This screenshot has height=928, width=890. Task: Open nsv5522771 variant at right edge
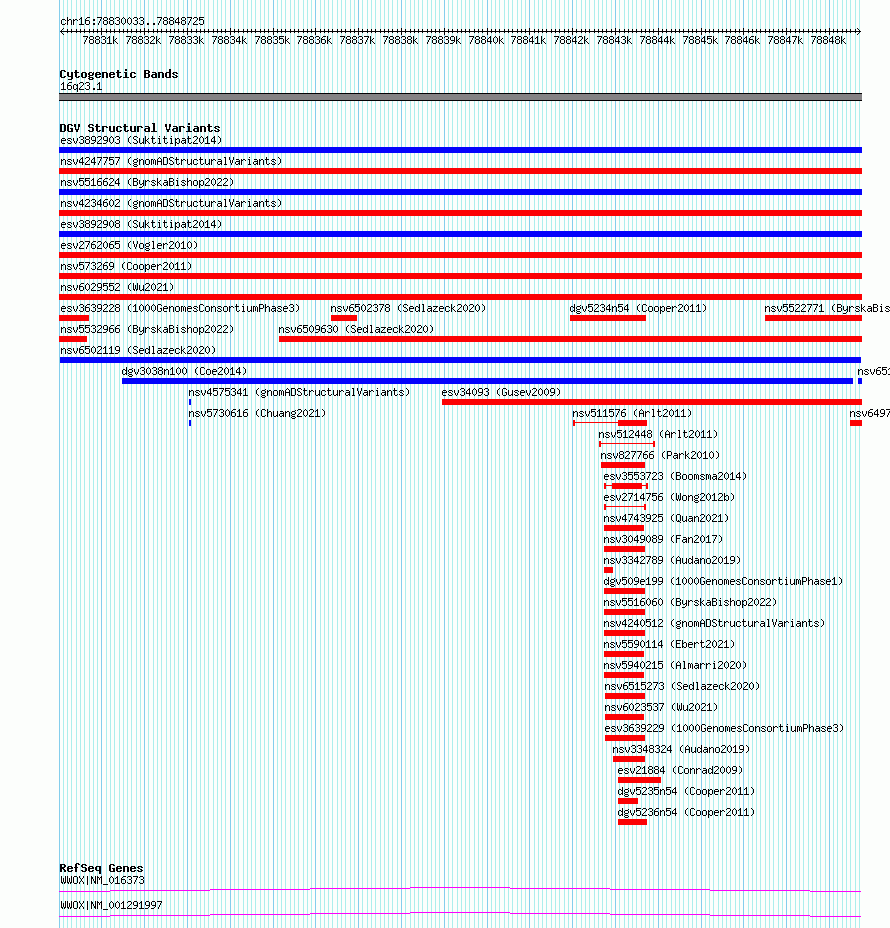[x=827, y=308]
